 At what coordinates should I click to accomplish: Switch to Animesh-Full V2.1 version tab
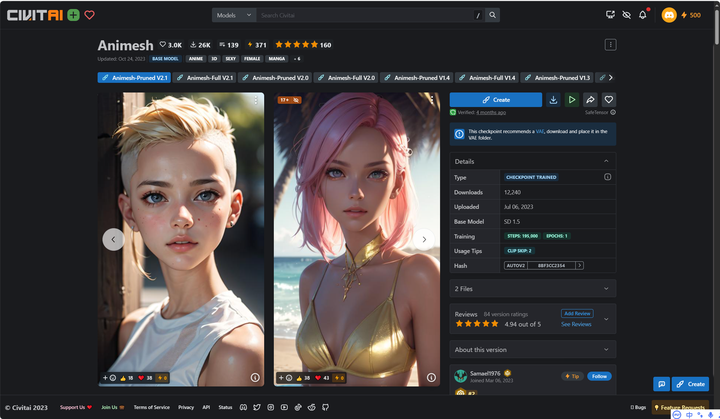click(205, 78)
